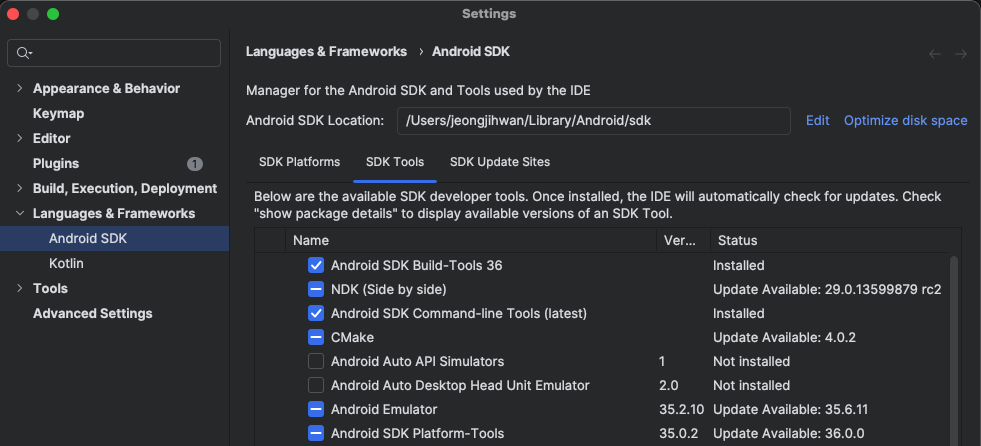
Task: Click the Tools label in sidebar
Action: click(50, 288)
